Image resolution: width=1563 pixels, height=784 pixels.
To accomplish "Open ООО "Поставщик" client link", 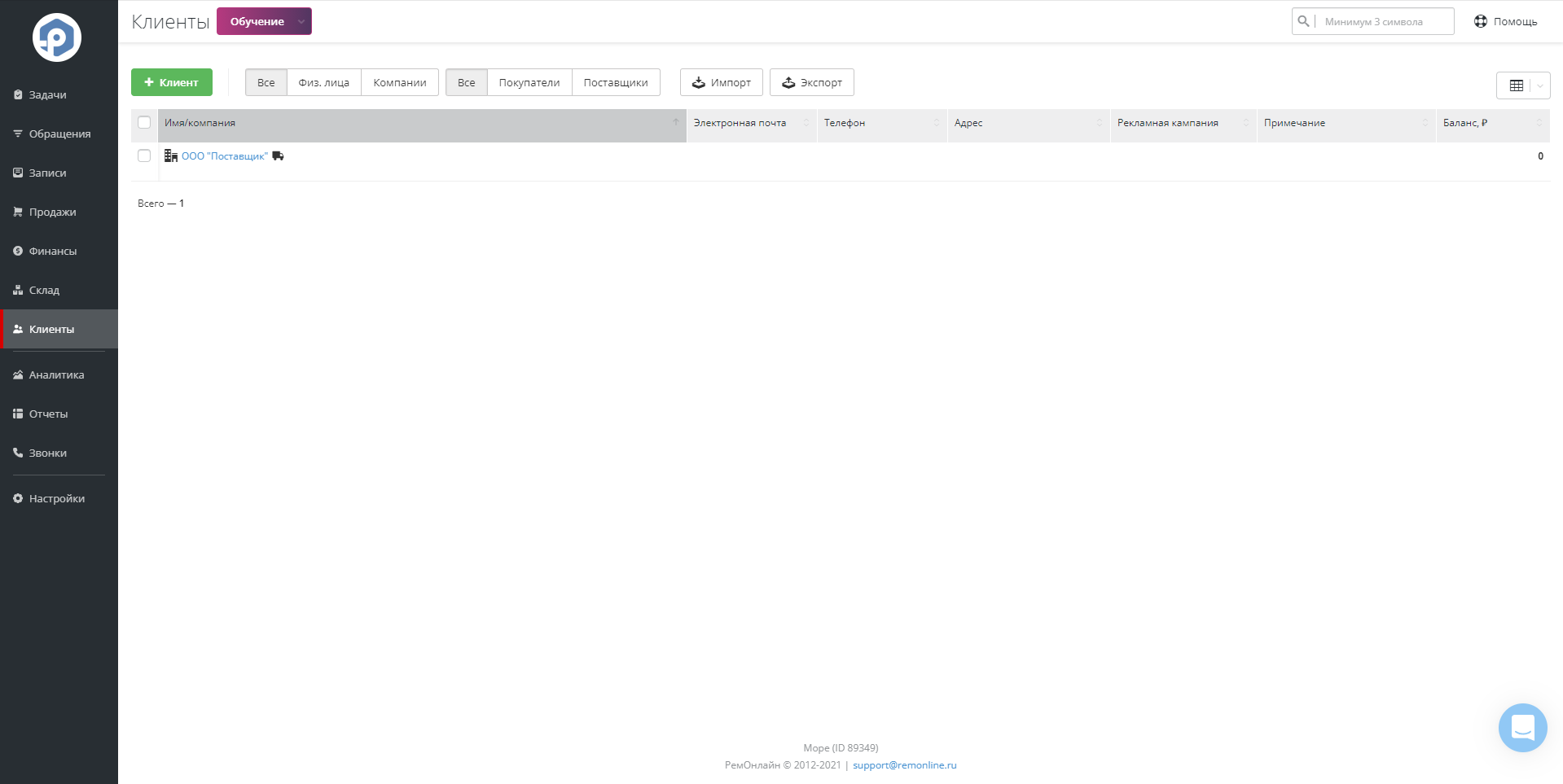I will (x=225, y=155).
